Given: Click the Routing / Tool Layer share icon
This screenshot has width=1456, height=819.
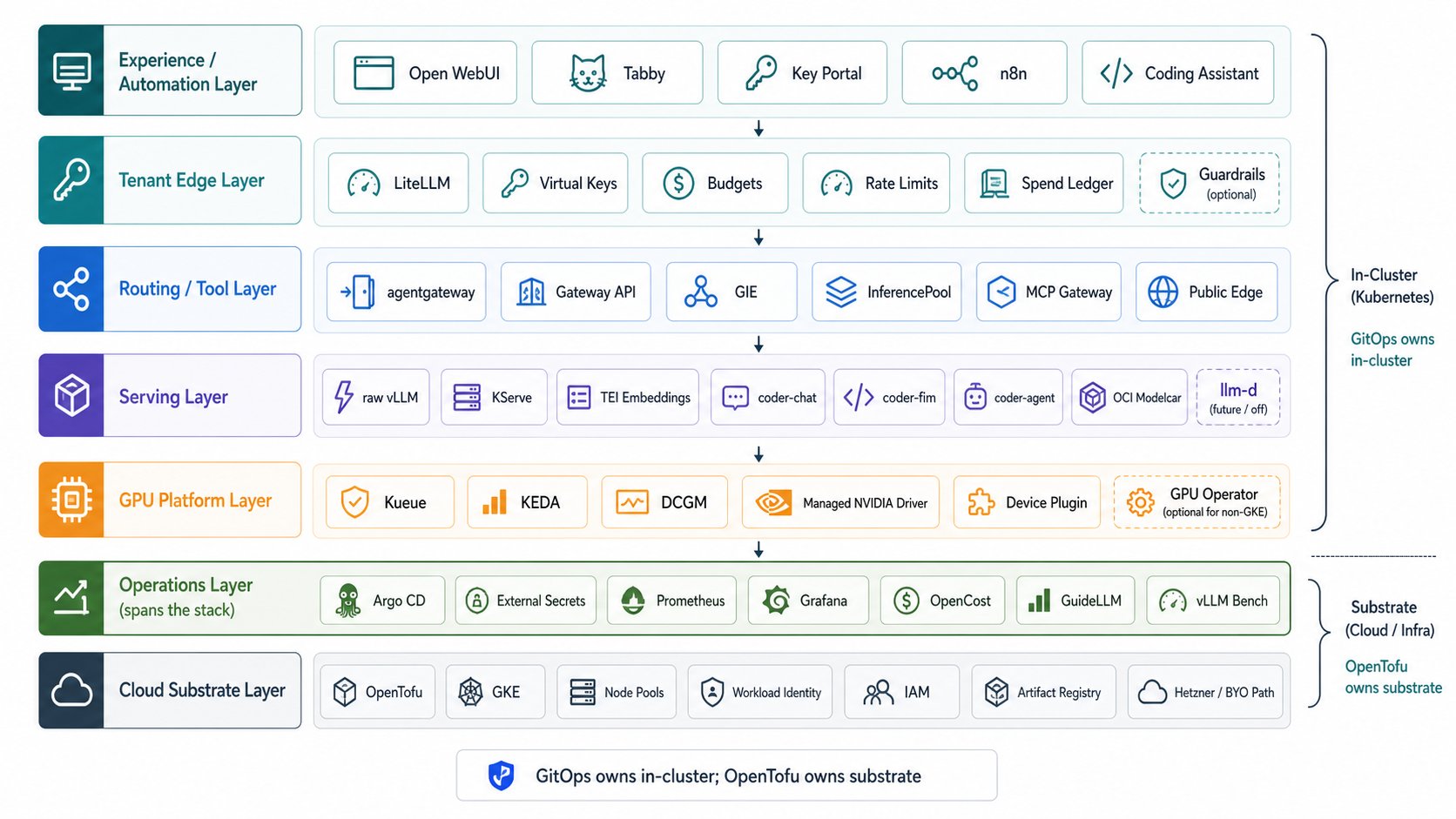Looking at the screenshot, I should [x=71, y=289].
